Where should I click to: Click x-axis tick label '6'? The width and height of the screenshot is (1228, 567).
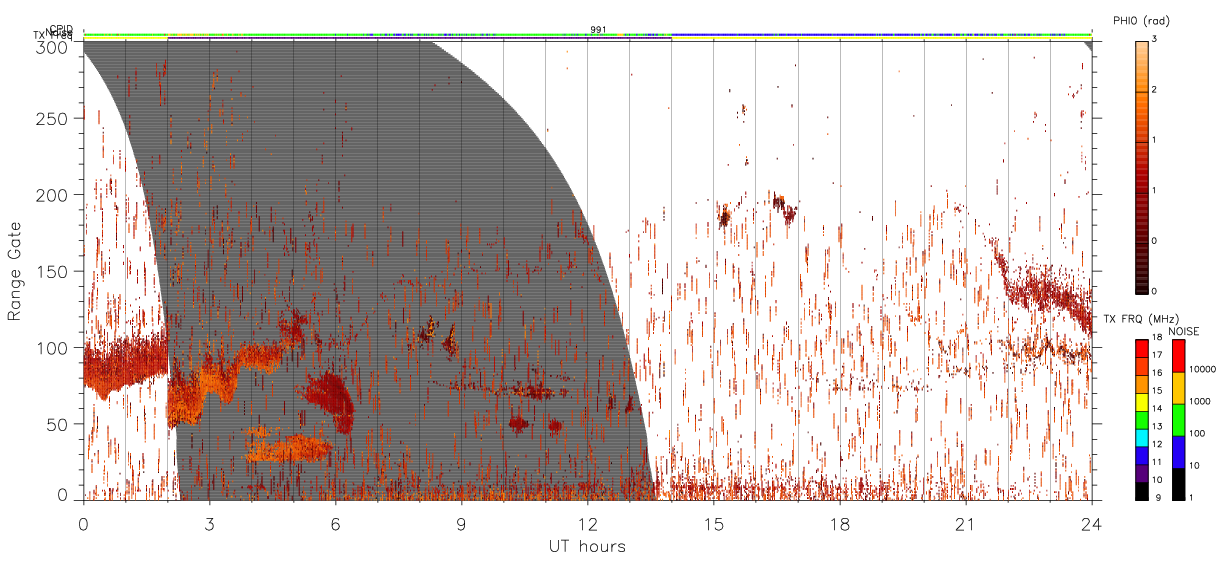pyautogui.click(x=335, y=524)
